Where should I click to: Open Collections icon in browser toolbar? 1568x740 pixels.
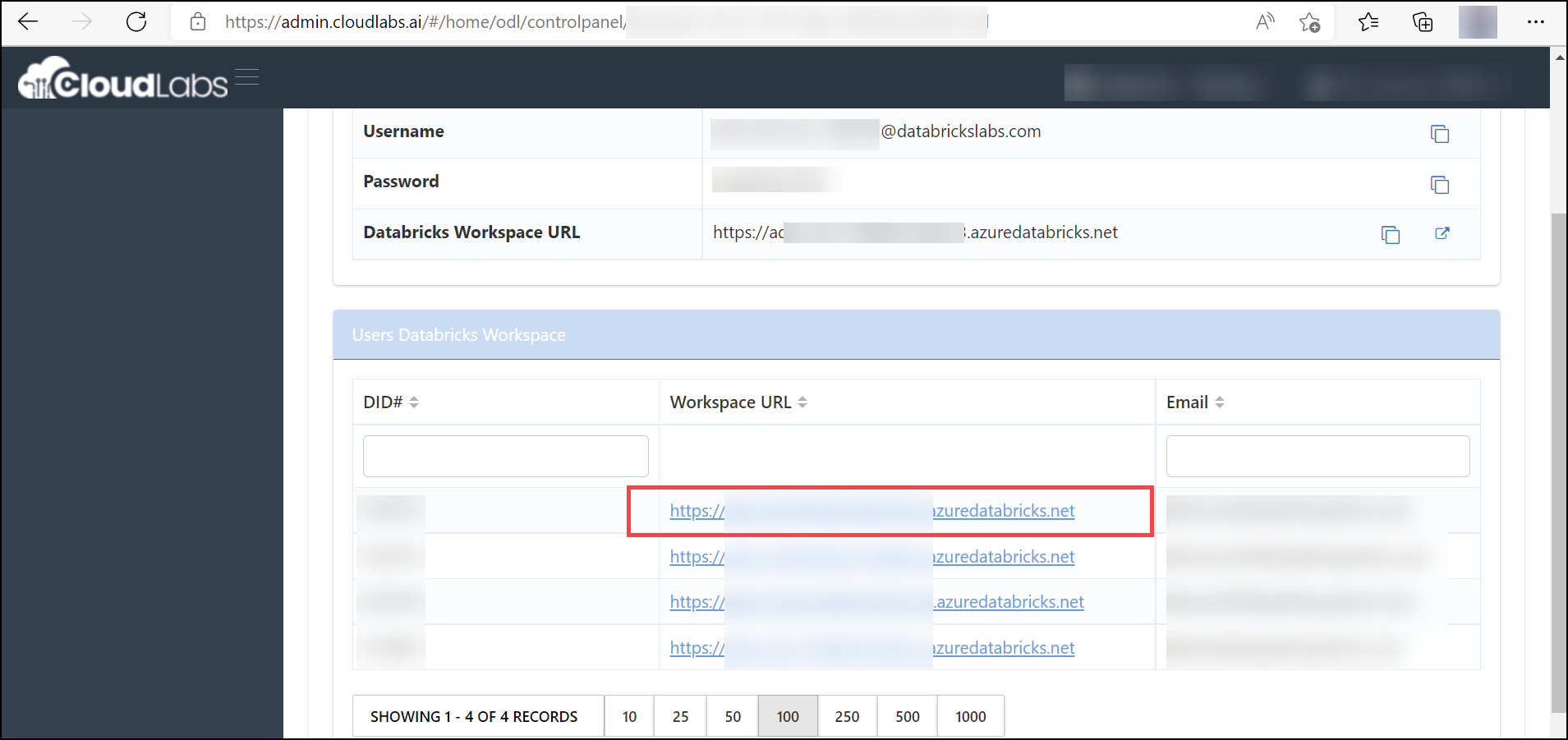1423,22
